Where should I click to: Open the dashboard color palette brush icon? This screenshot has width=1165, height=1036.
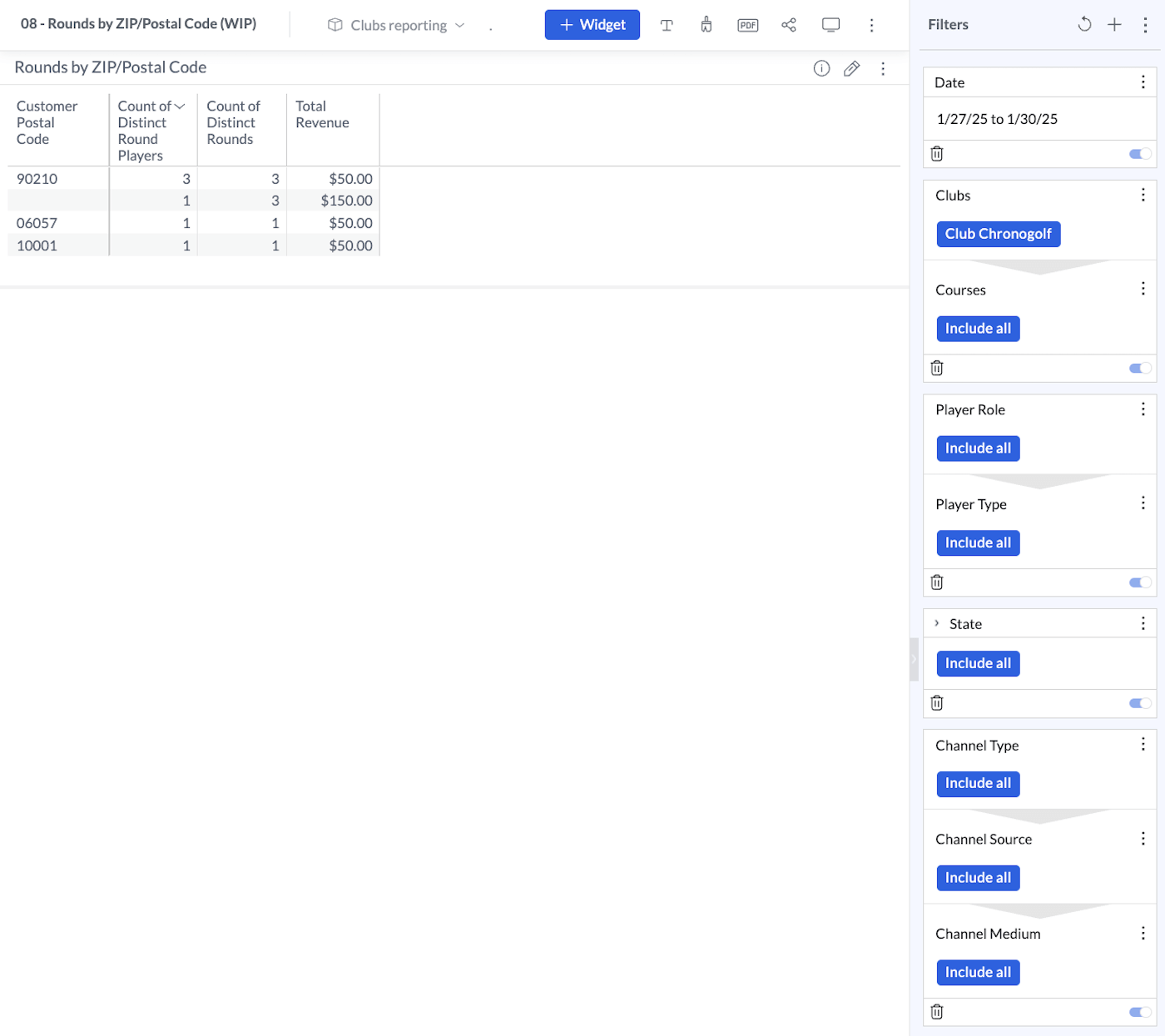click(x=706, y=25)
